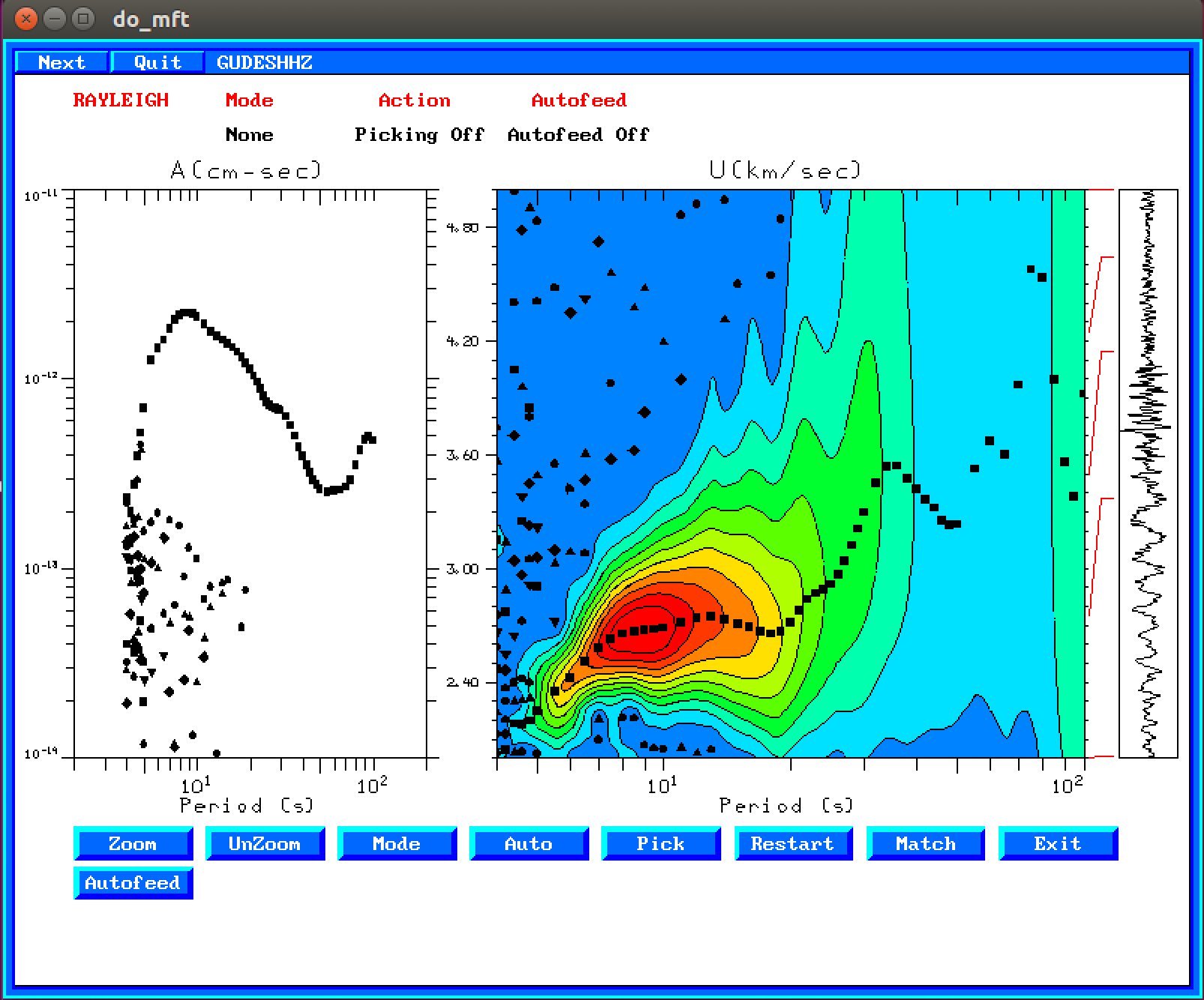
Task: Click the red Mode heading
Action: (x=250, y=100)
